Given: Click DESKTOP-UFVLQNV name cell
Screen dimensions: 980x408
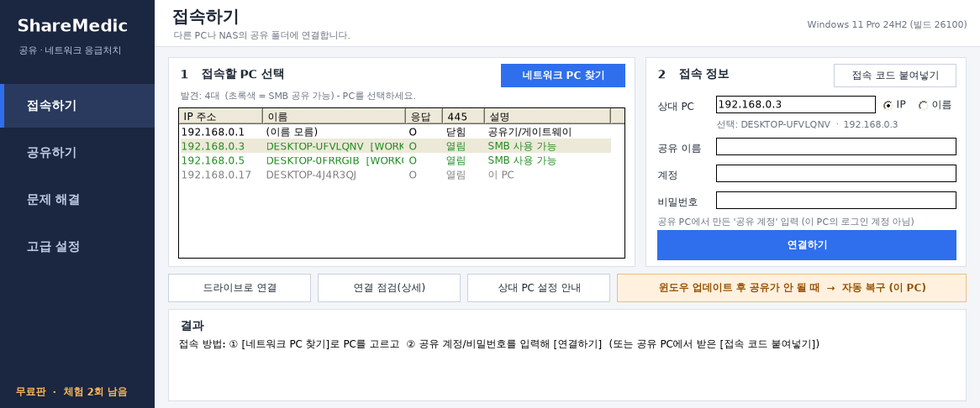Looking at the screenshot, I should pos(334,146).
